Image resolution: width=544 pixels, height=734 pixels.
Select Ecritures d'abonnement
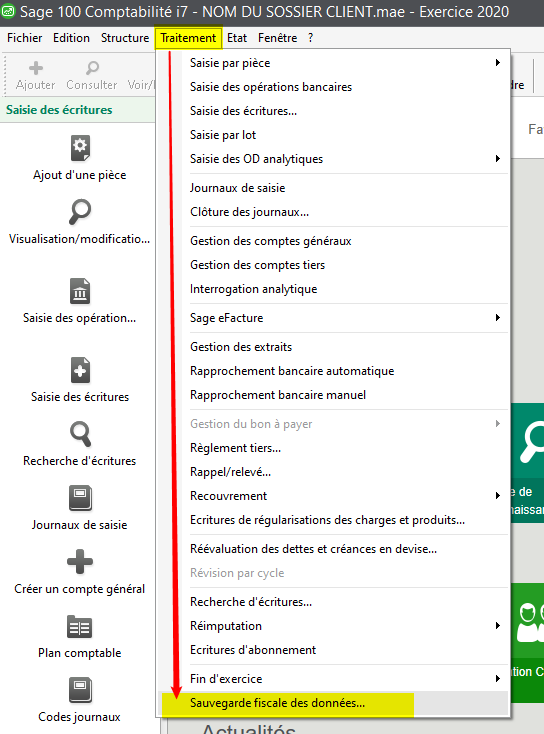(334, 650)
